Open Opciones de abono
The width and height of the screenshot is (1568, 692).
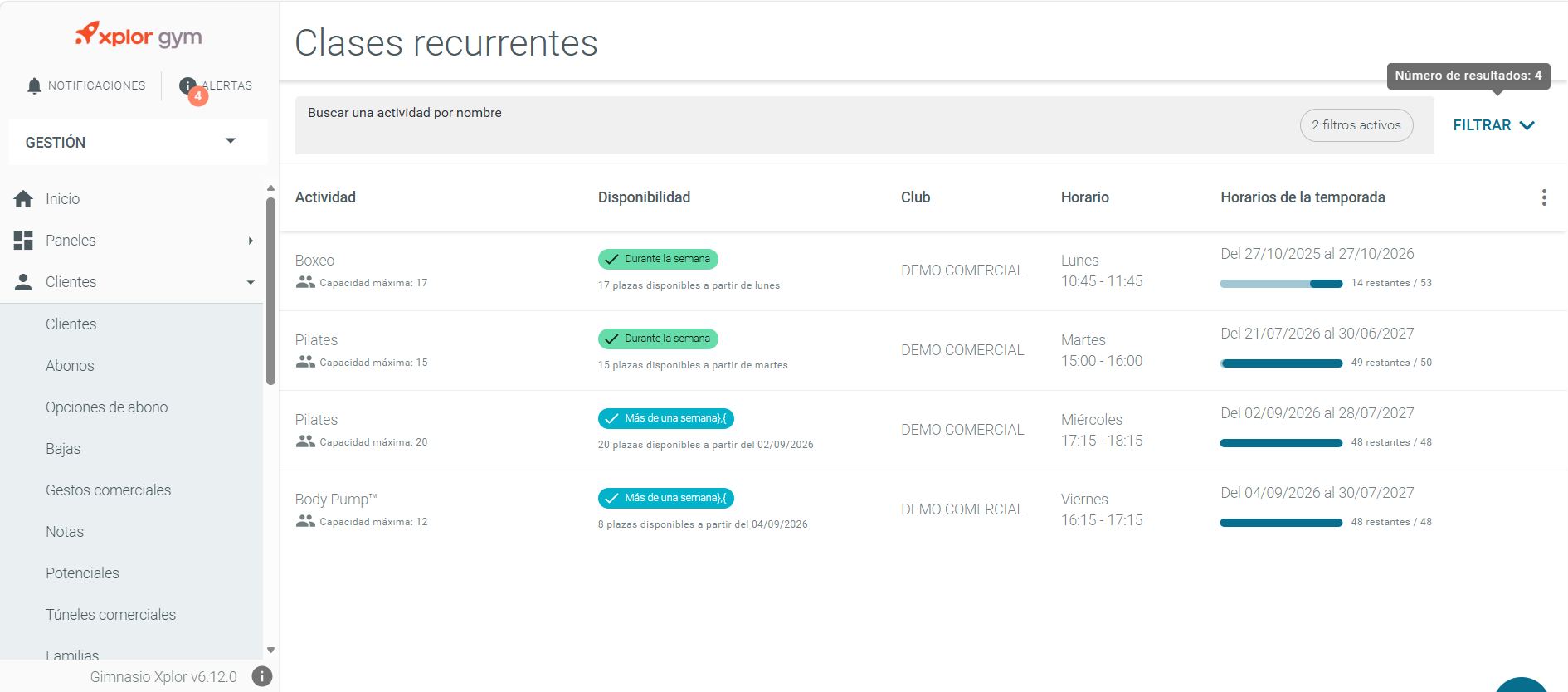click(x=106, y=407)
